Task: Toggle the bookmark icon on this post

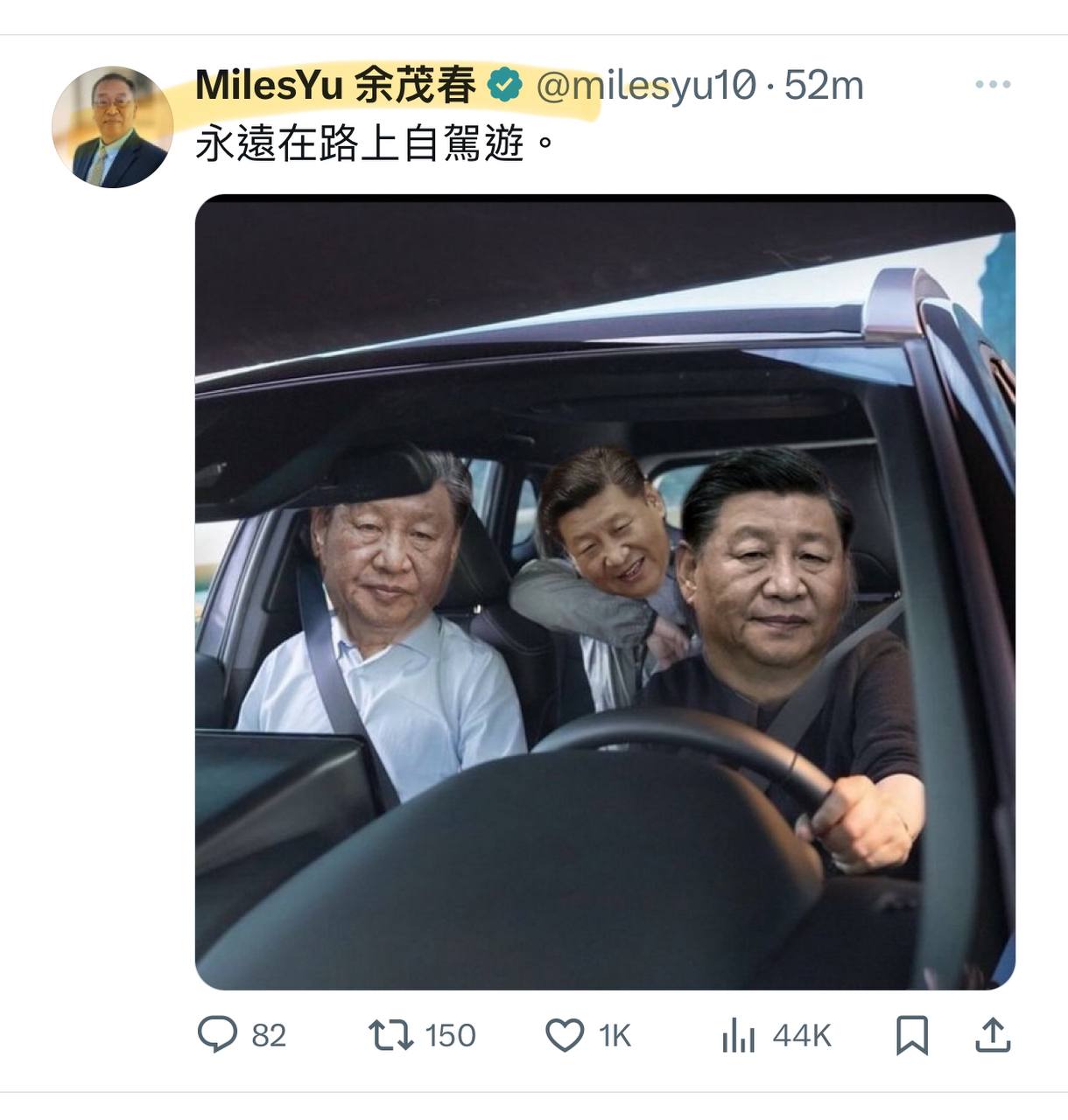Action: click(911, 1036)
